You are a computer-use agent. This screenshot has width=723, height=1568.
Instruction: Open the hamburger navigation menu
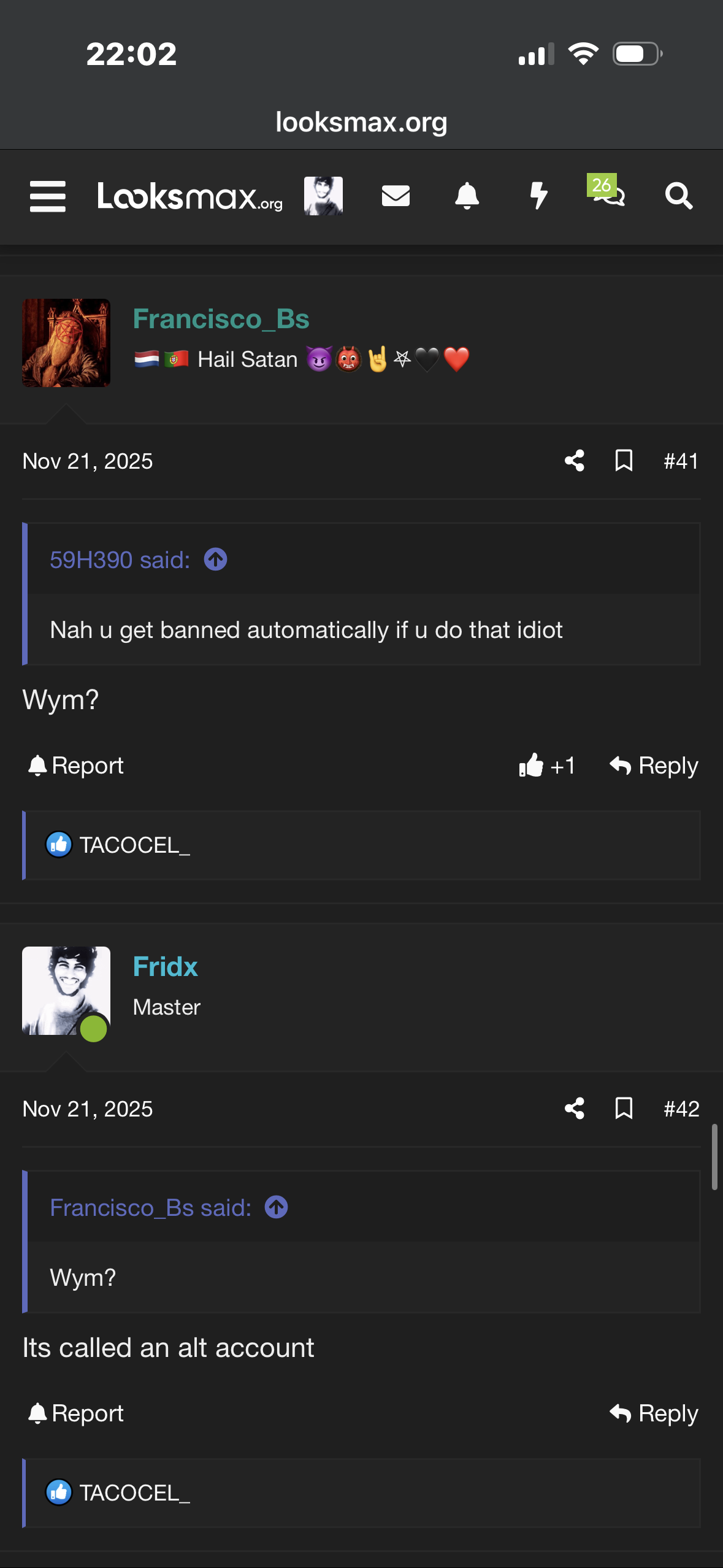click(x=48, y=196)
